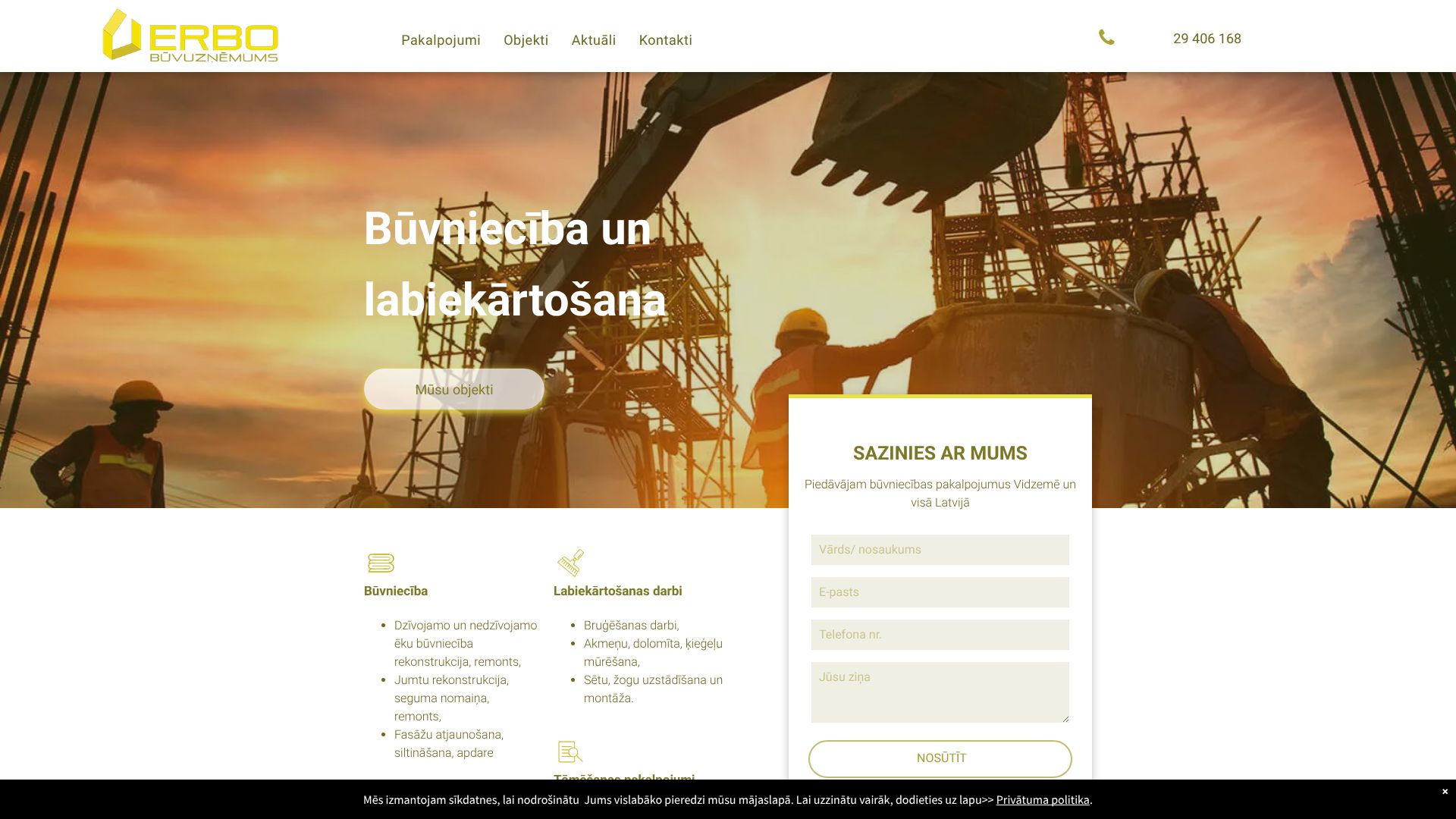
Task: Open the Aktuāli menu item
Action: [x=594, y=40]
